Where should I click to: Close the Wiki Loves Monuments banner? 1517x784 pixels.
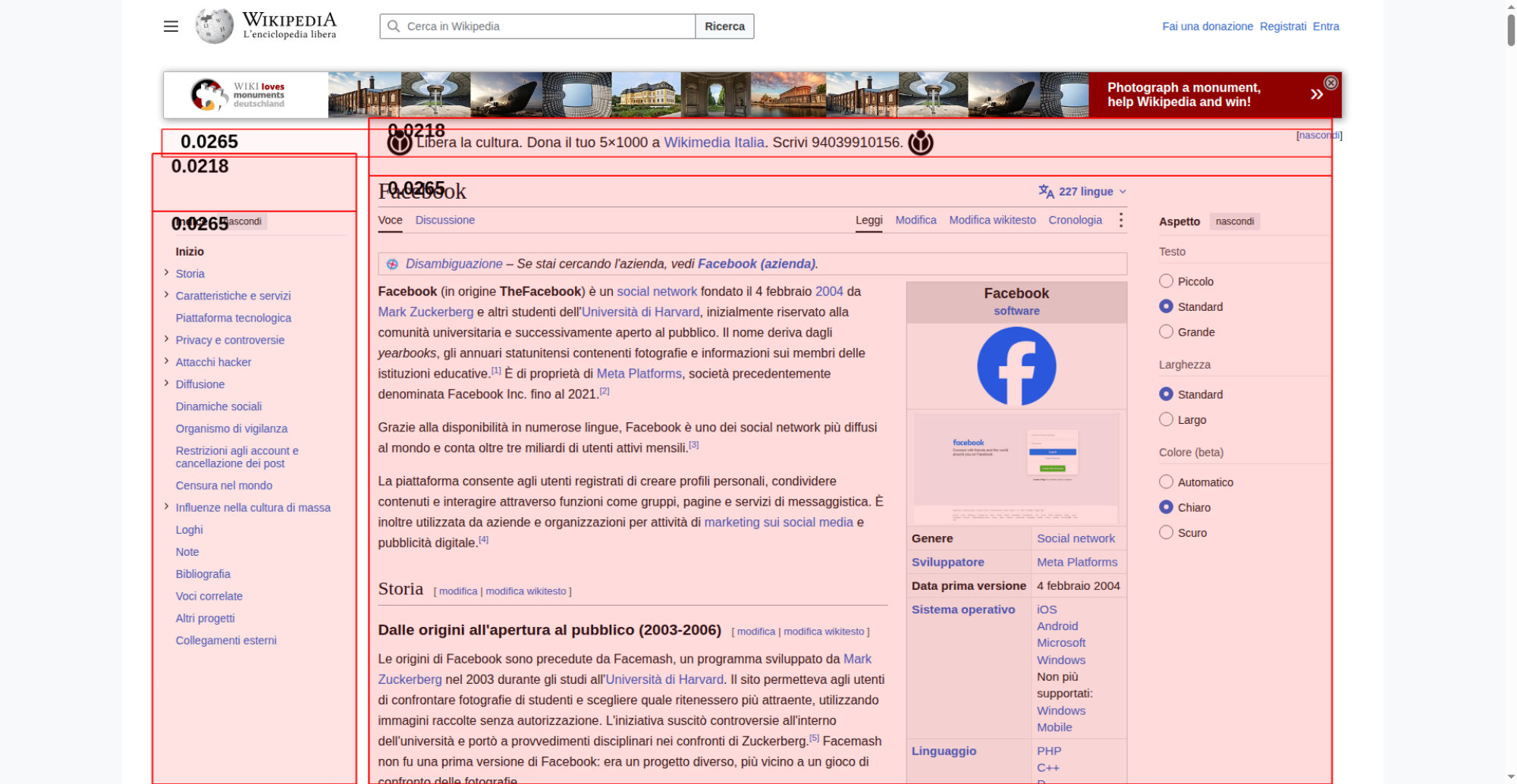(1330, 83)
